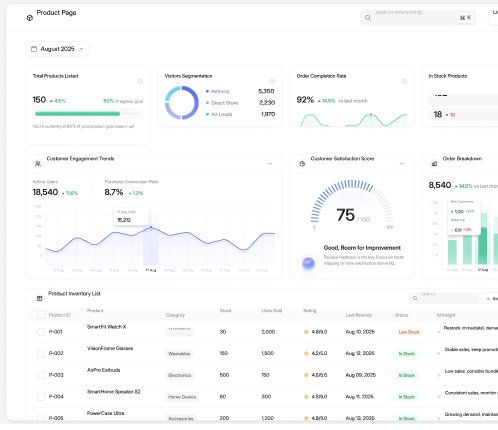
Task: Open SmartHome Speaker S2 product
Action: 113,392
